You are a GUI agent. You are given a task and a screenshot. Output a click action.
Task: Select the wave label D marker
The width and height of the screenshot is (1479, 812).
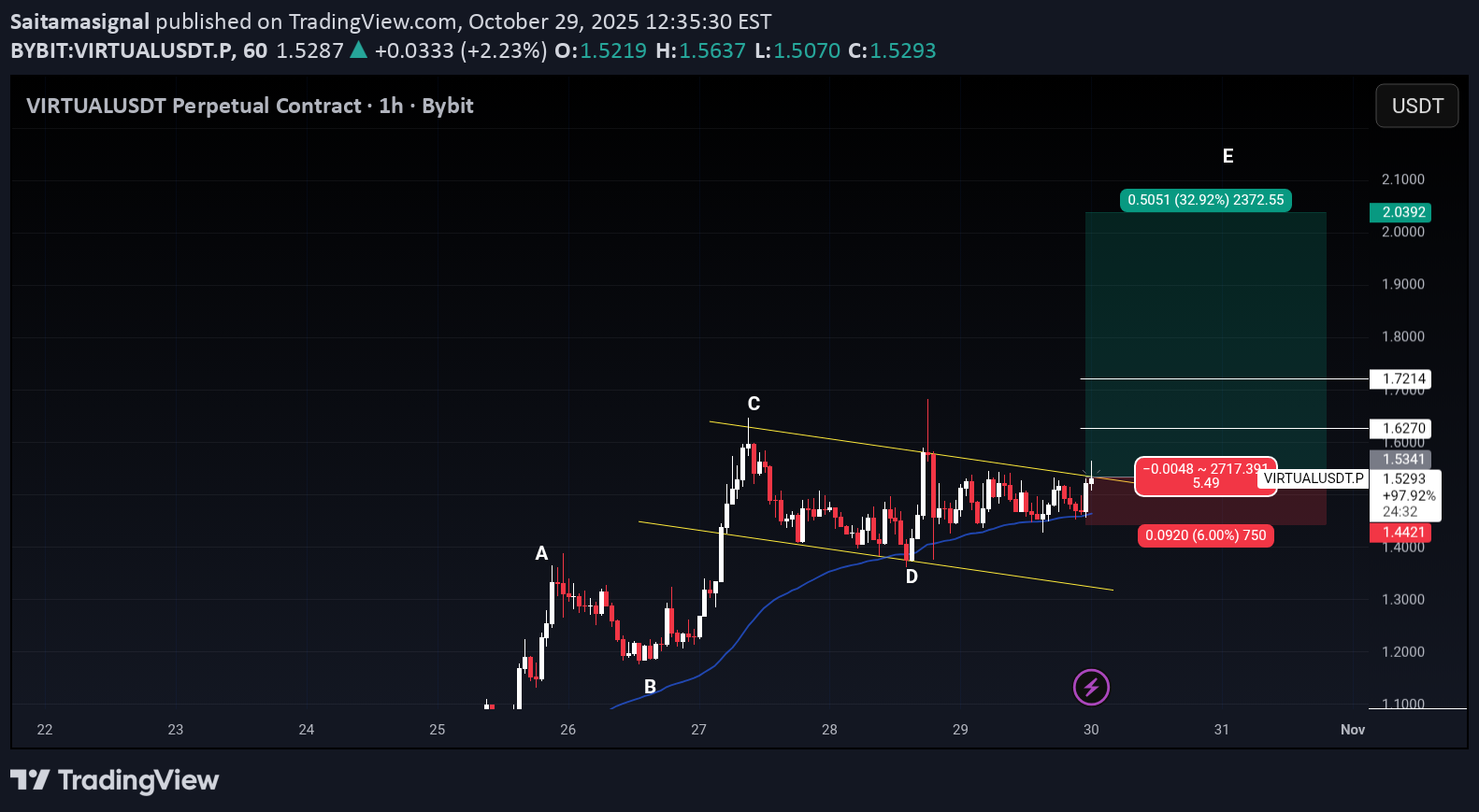click(912, 577)
